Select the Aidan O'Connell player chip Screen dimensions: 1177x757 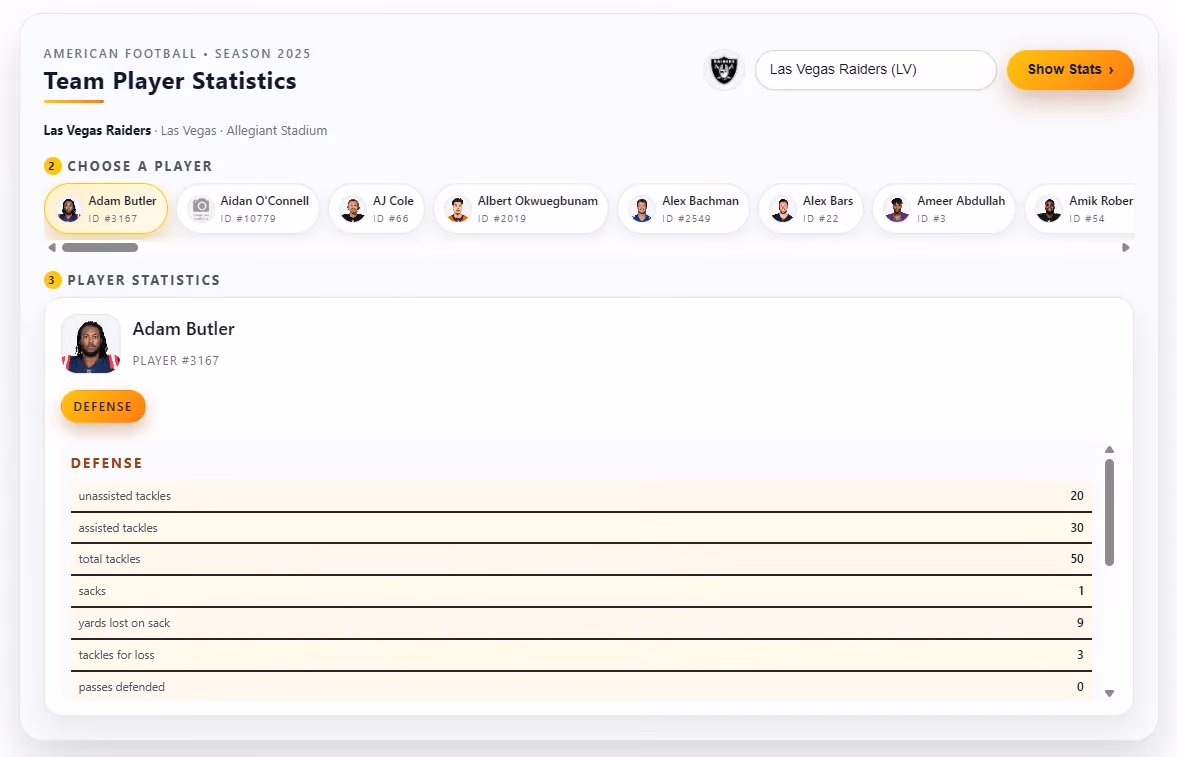point(248,209)
